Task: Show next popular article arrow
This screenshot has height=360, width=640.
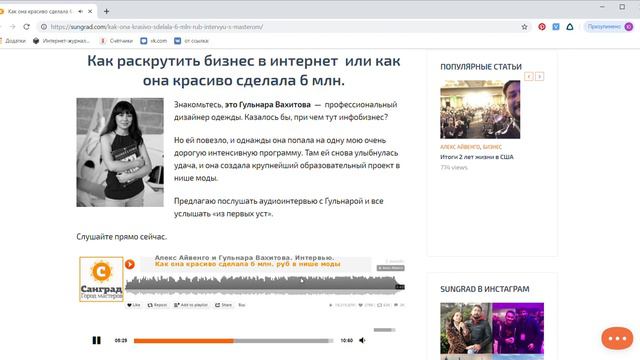Action: 540,76
